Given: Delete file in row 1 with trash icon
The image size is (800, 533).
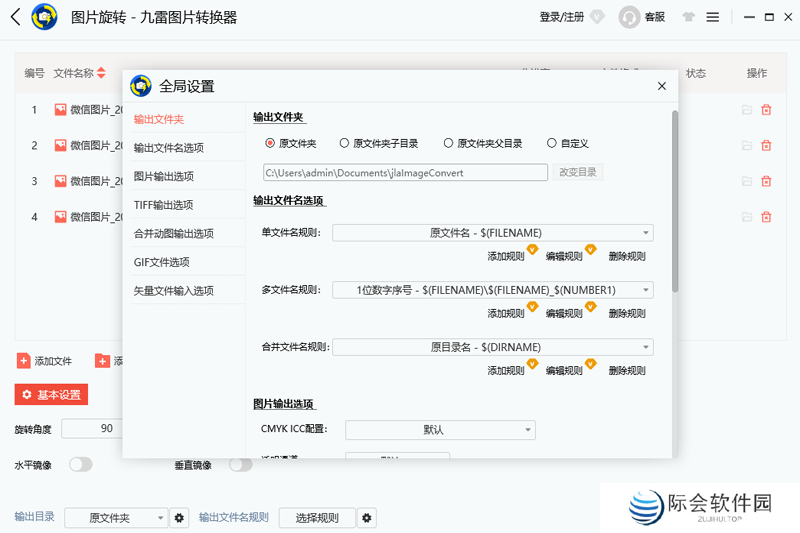Looking at the screenshot, I should click(766, 110).
